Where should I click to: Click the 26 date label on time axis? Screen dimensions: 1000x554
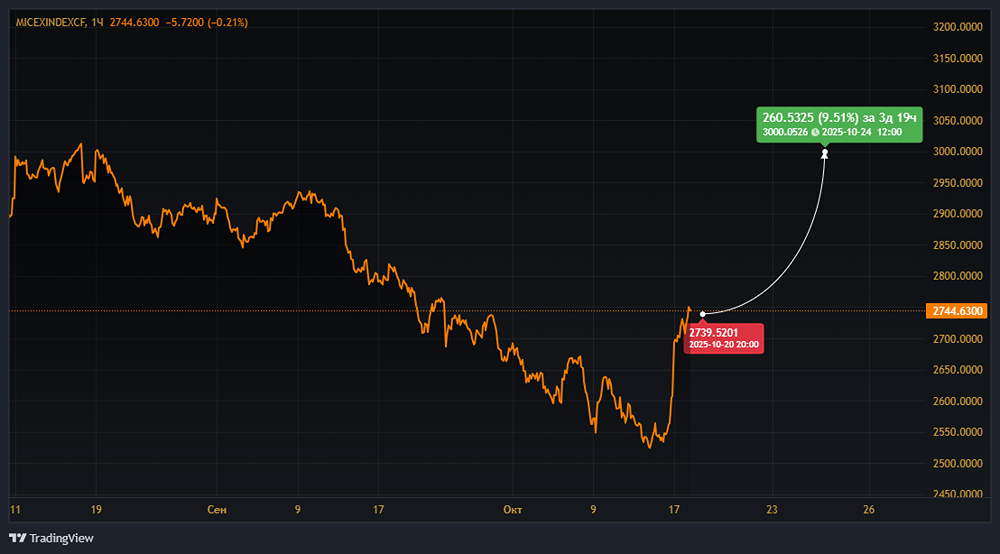click(x=869, y=510)
